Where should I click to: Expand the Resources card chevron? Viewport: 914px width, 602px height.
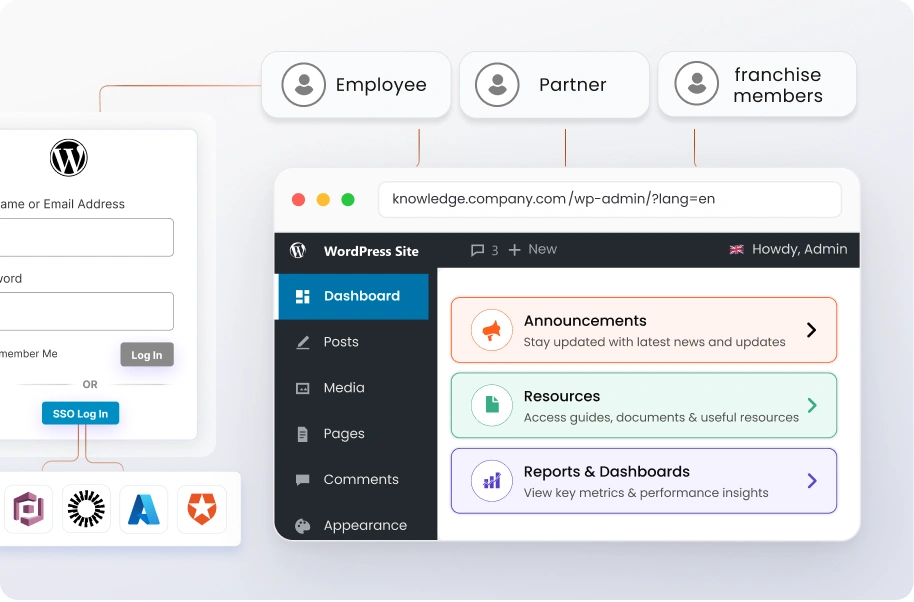(x=811, y=405)
